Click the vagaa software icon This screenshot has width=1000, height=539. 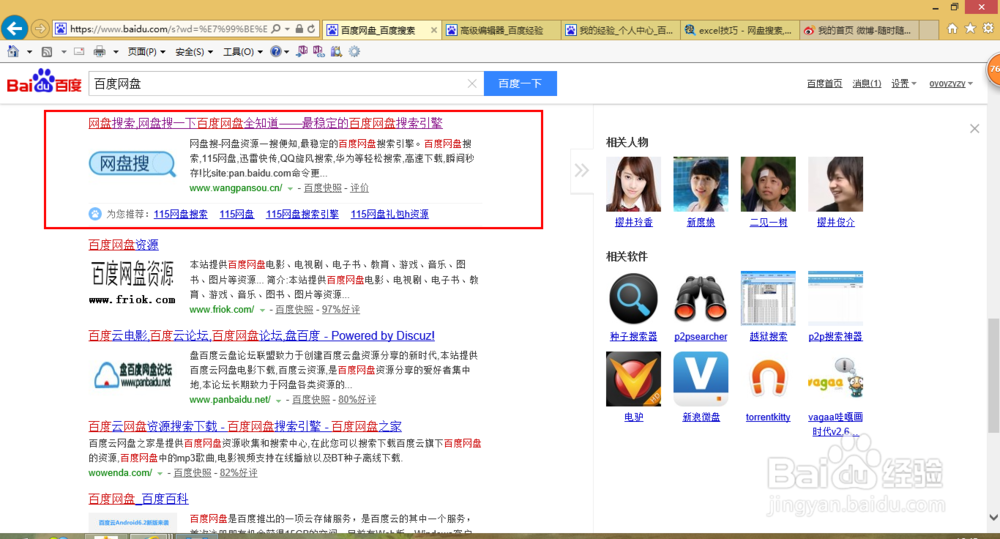tap(835, 379)
